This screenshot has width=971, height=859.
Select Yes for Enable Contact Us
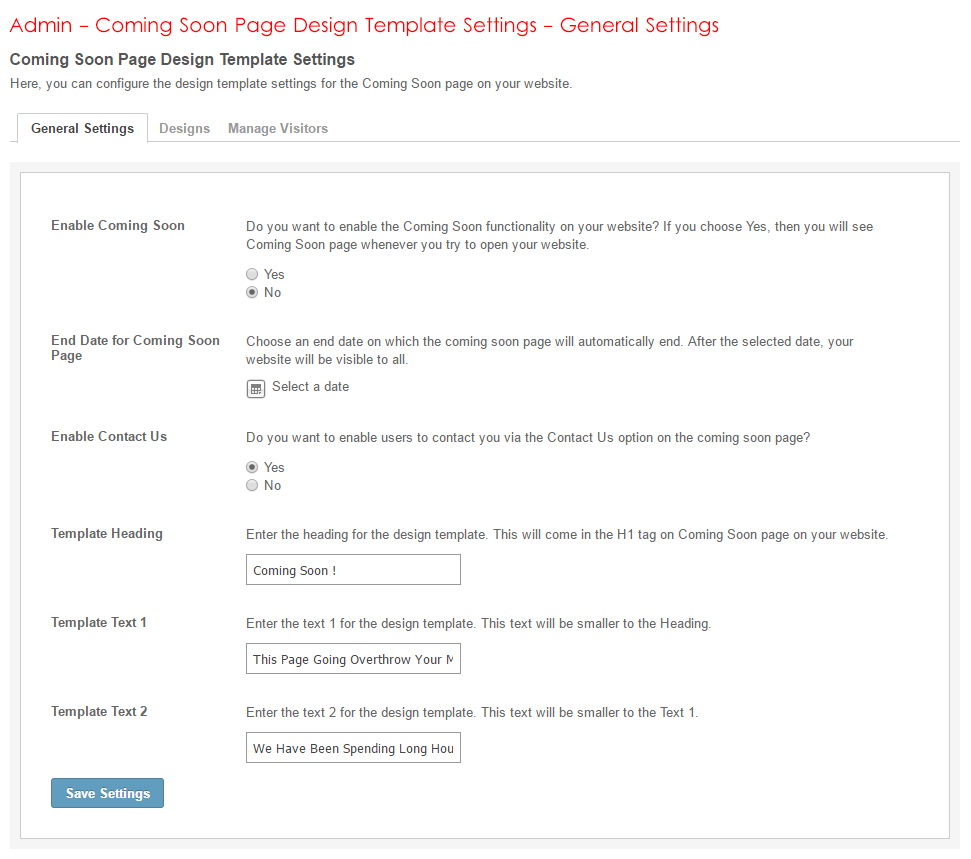click(253, 468)
